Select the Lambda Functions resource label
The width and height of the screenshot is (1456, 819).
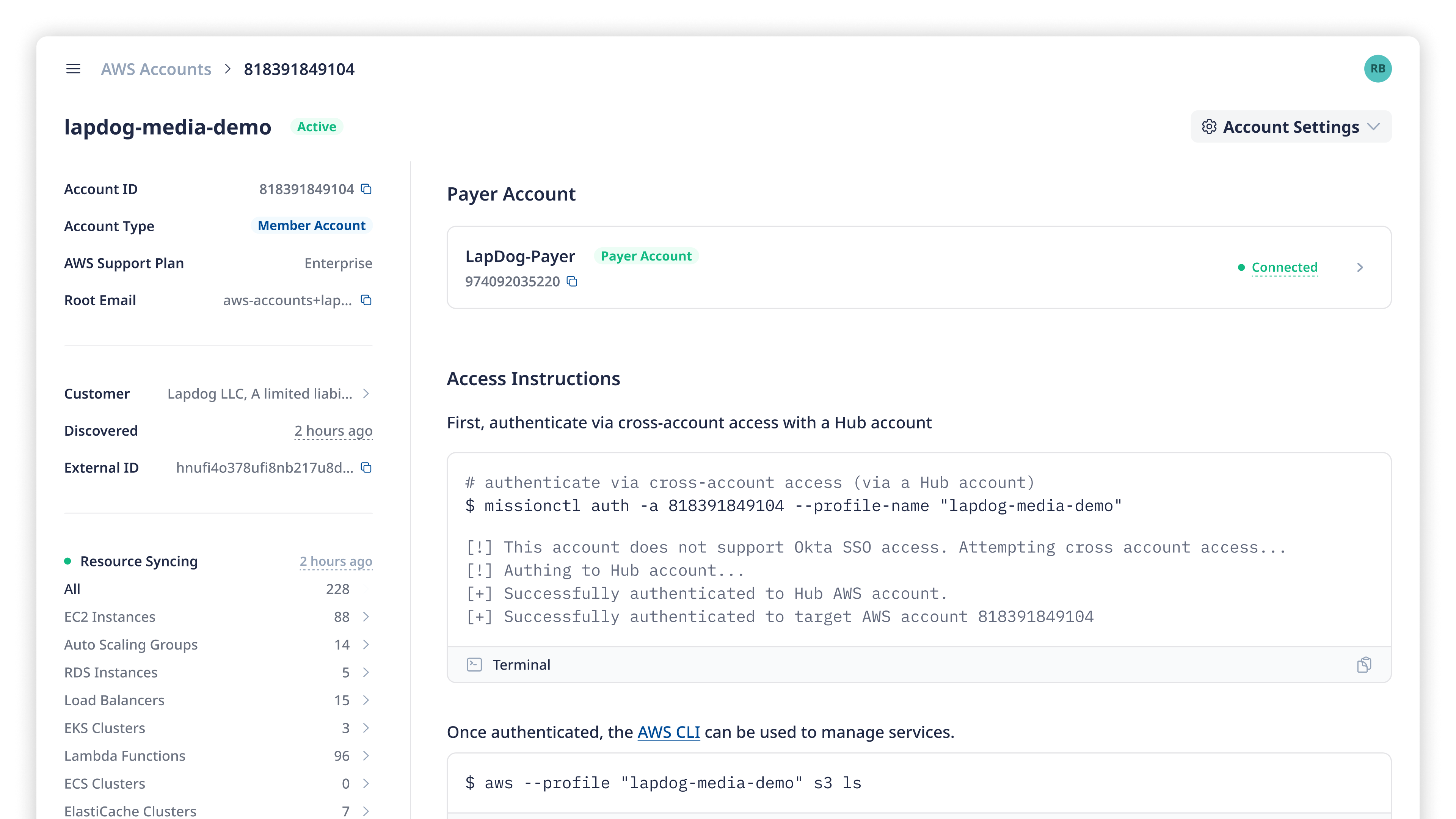[x=124, y=756]
